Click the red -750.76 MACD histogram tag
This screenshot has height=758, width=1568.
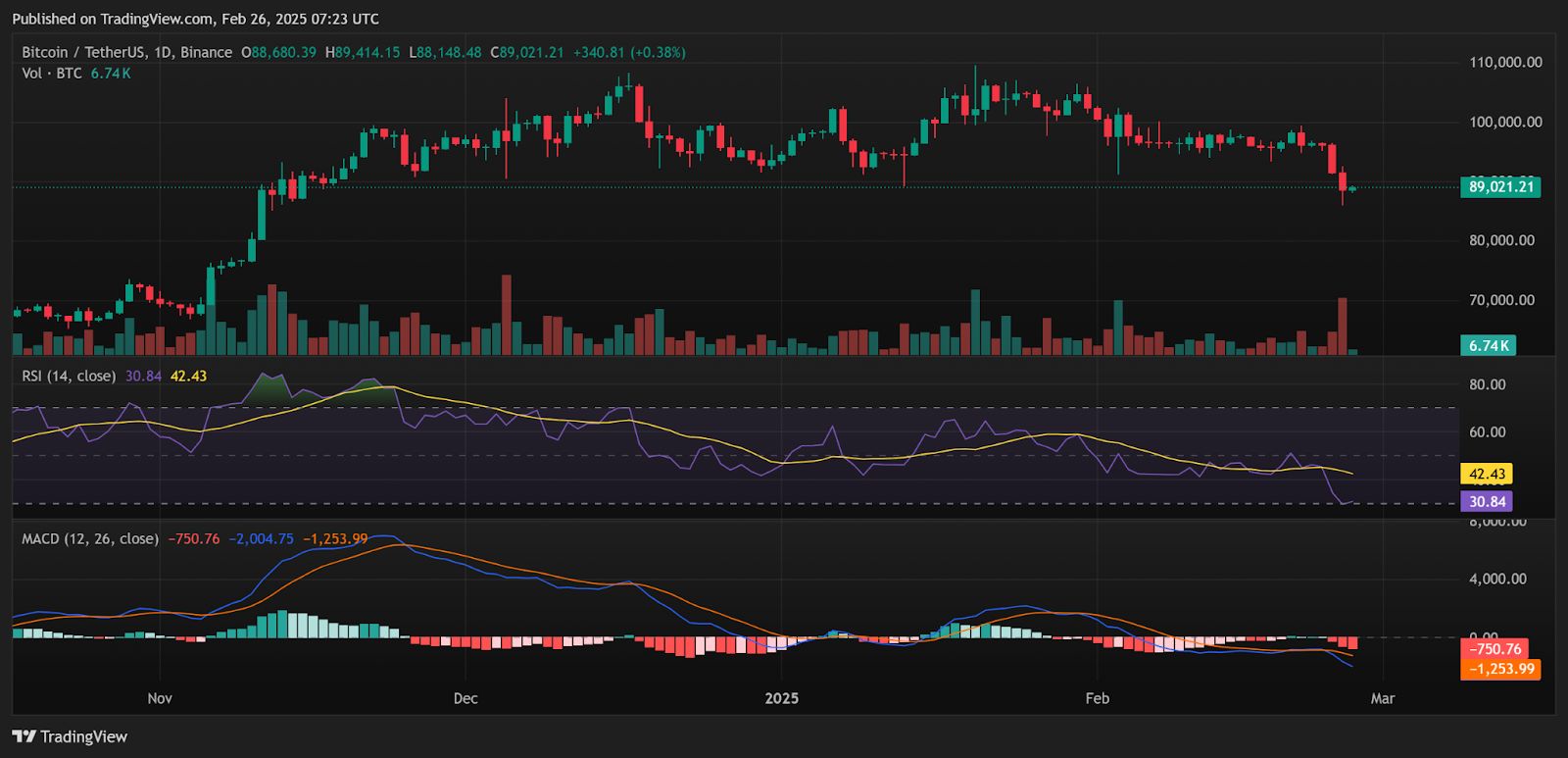click(x=1495, y=648)
